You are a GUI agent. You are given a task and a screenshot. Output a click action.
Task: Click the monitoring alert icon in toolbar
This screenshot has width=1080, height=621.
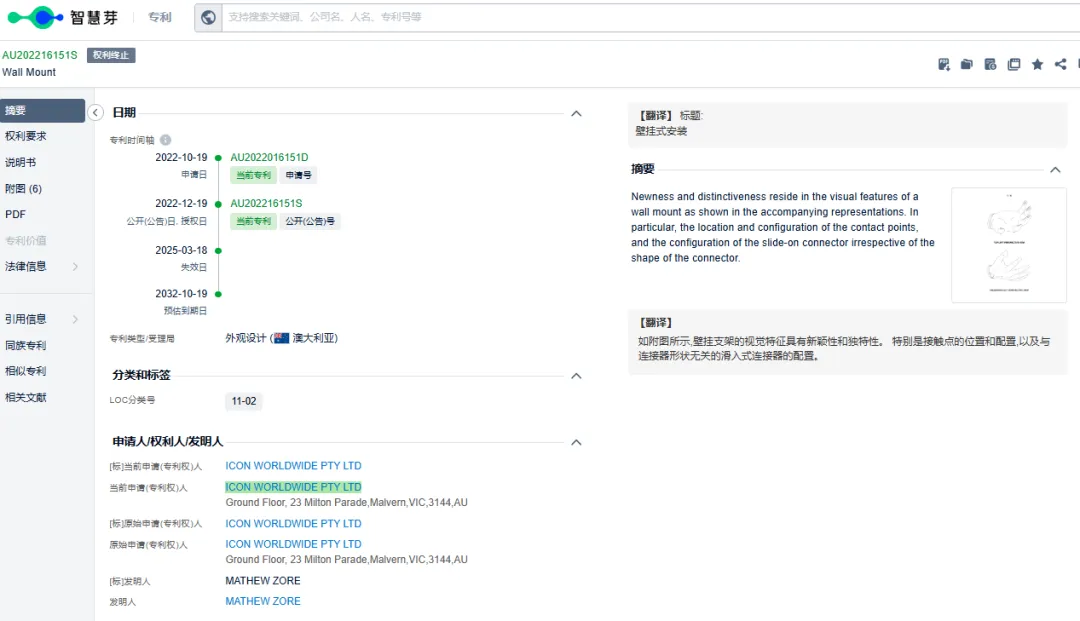point(990,64)
